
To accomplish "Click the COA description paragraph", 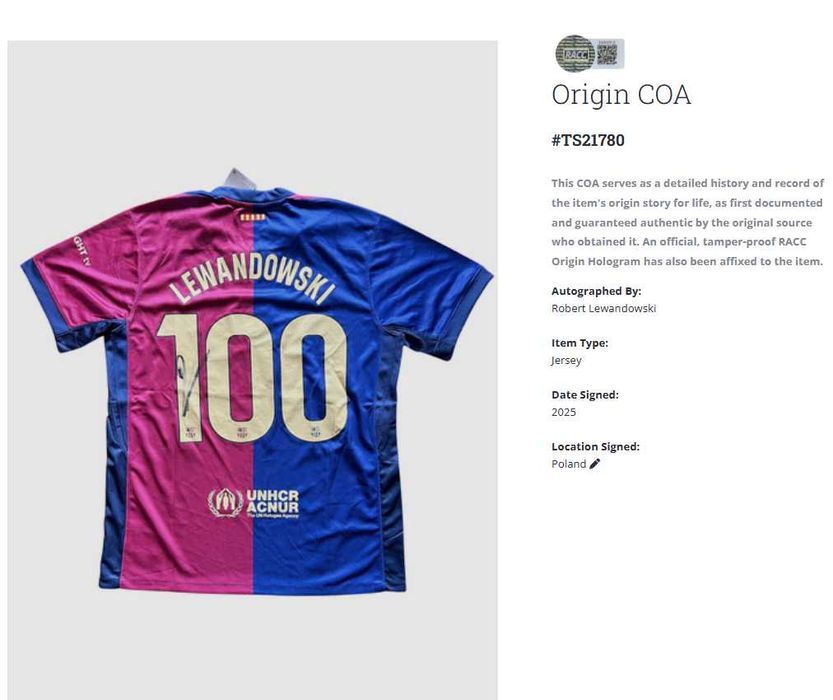I will coord(687,222).
